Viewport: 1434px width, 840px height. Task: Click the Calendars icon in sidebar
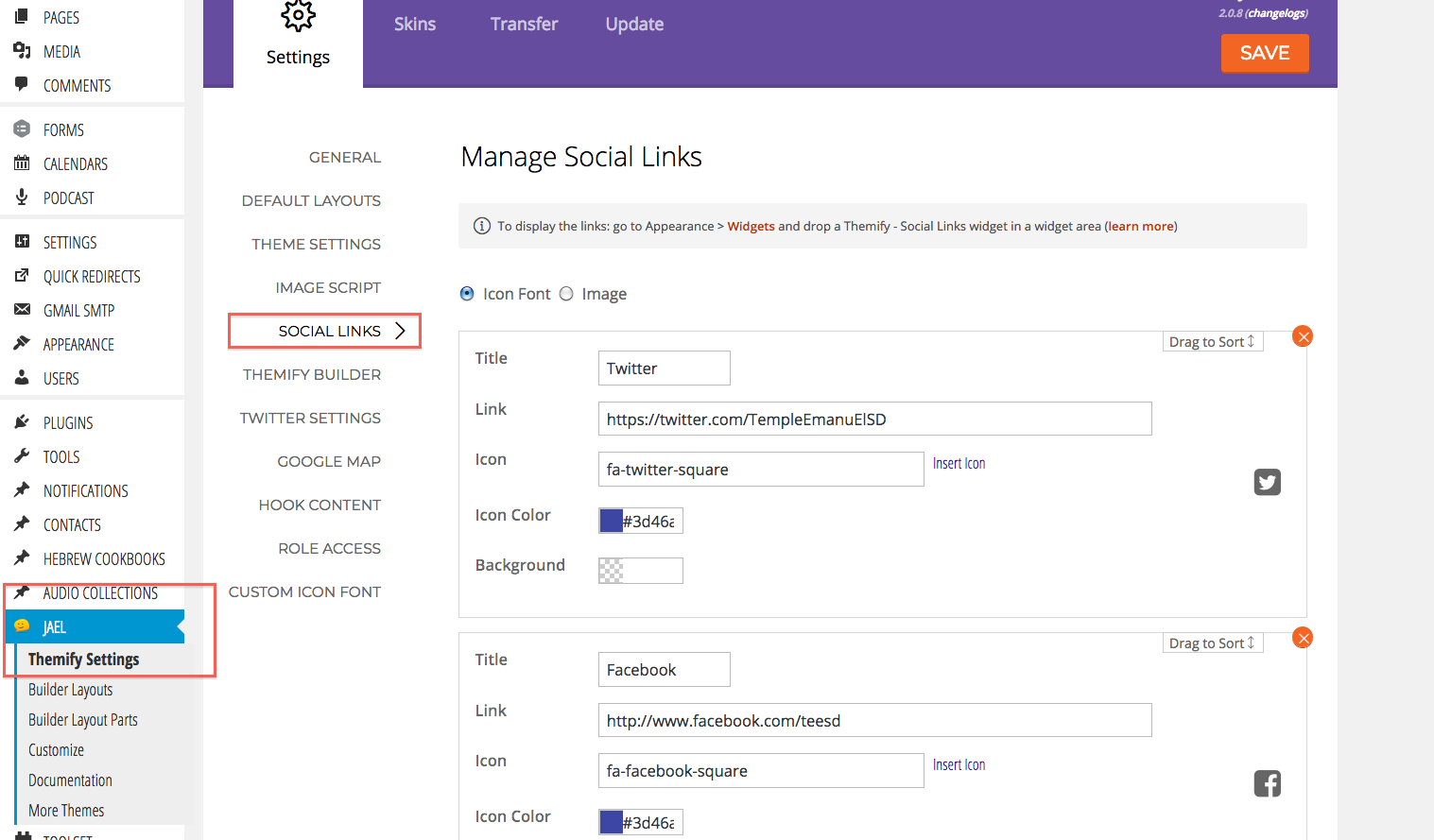pyautogui.click(x=22, y=163)
